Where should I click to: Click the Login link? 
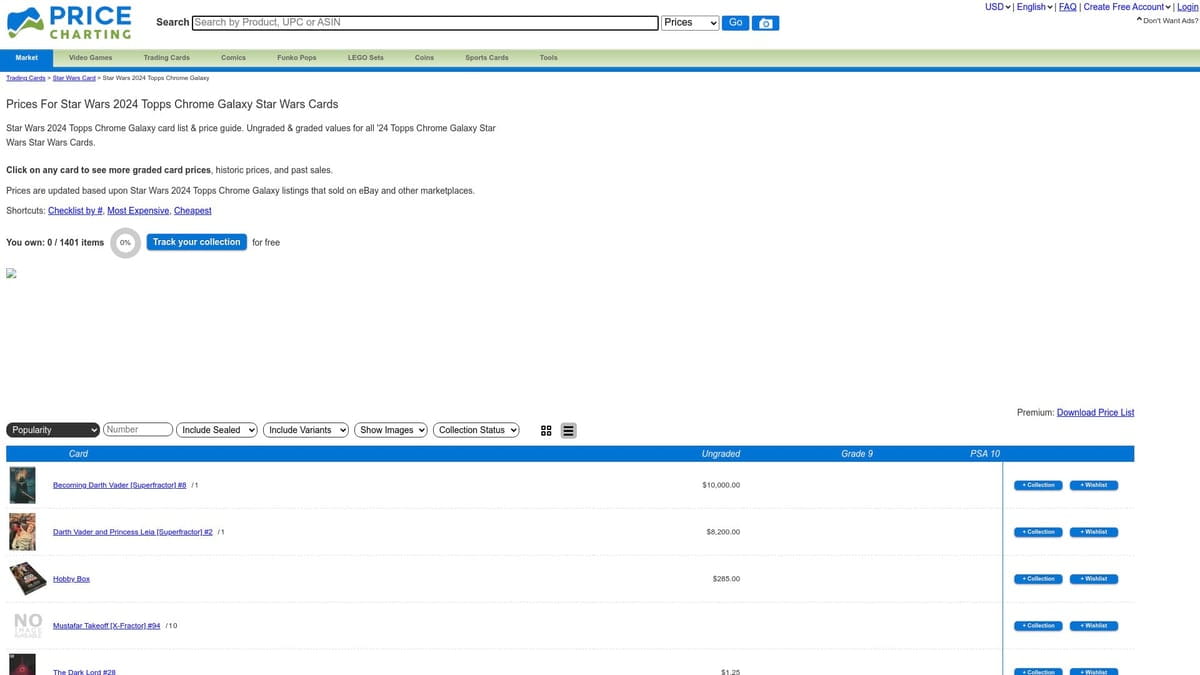click(x=1187, y=7)
